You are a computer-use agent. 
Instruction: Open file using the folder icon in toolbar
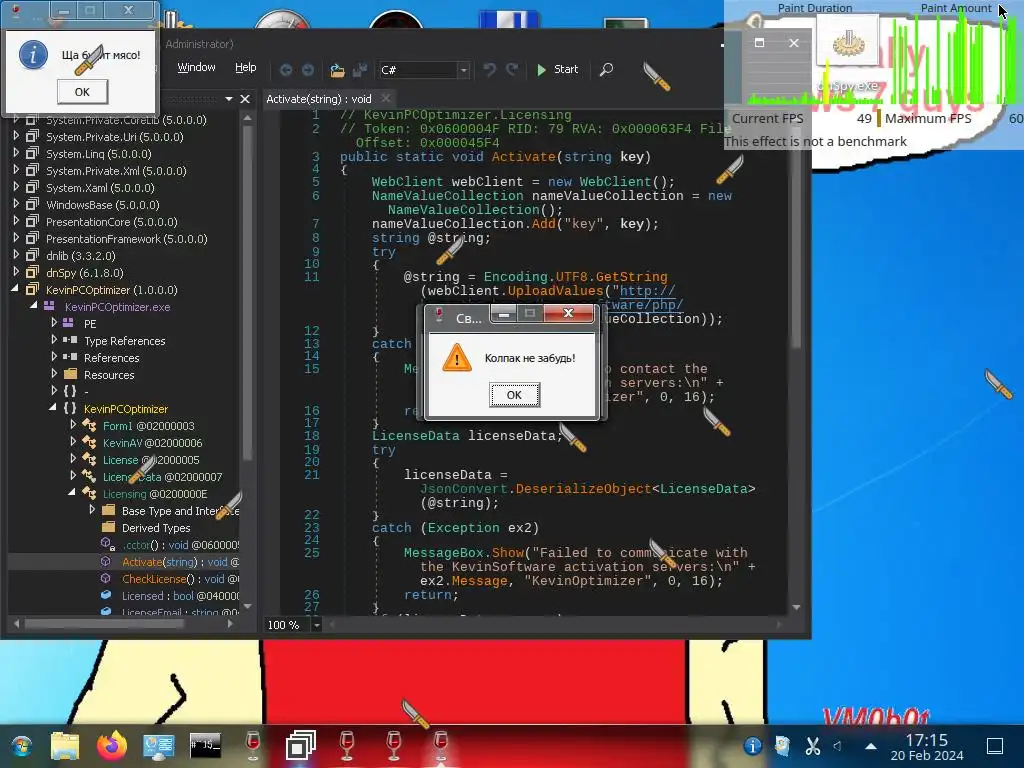(337, 70)
